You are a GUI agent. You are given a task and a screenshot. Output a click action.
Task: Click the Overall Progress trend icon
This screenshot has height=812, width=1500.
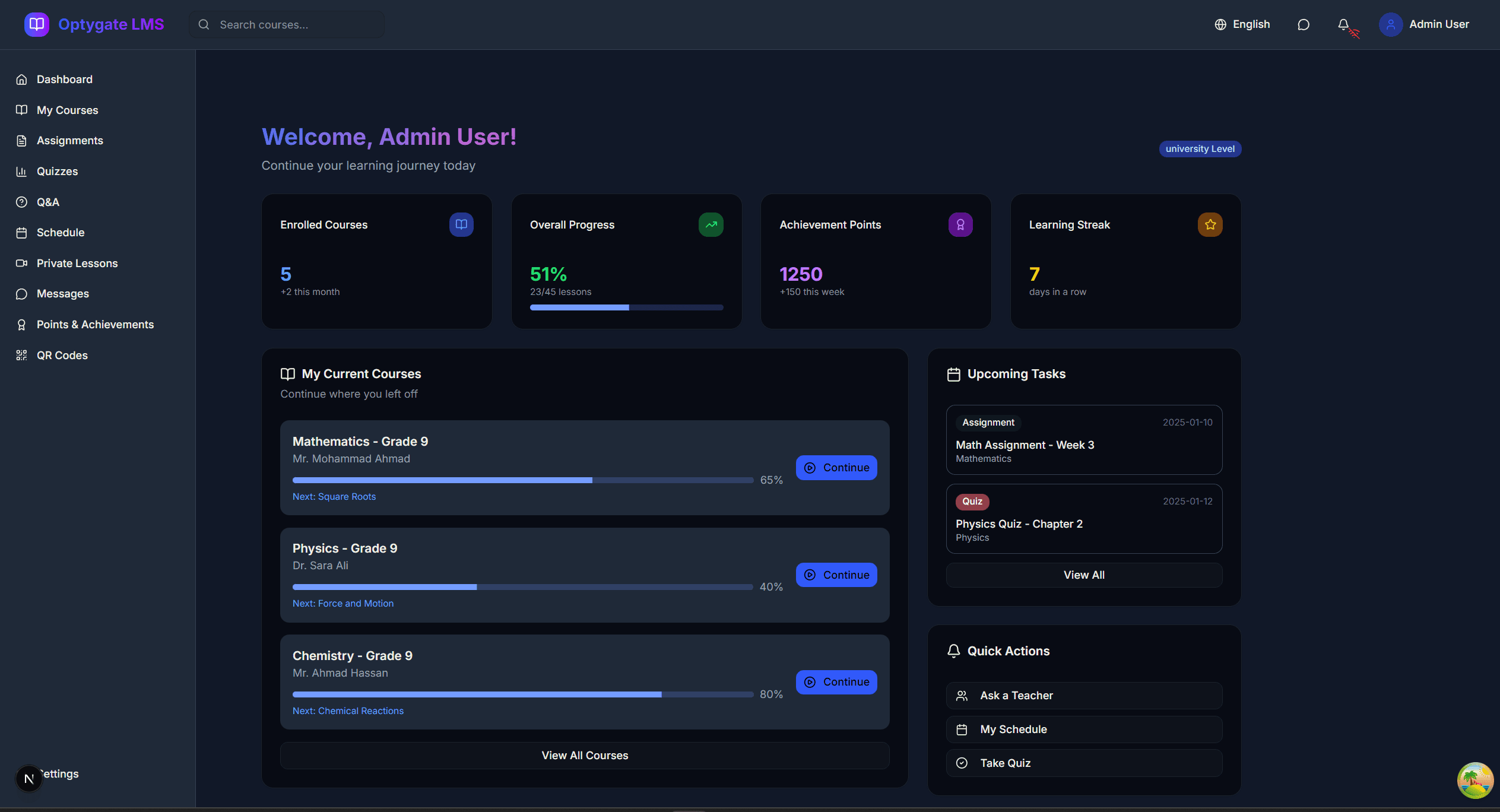pos(711,224)
